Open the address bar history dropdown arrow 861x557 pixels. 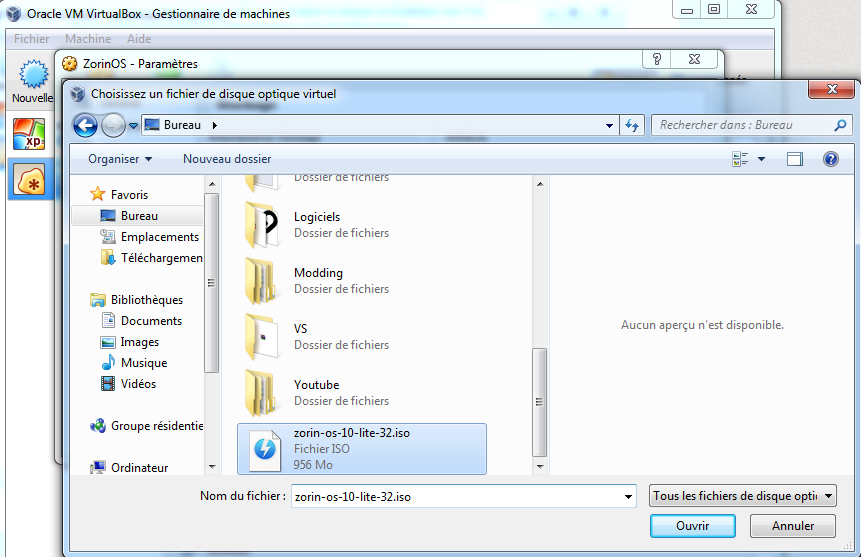(x=609, y=126)
